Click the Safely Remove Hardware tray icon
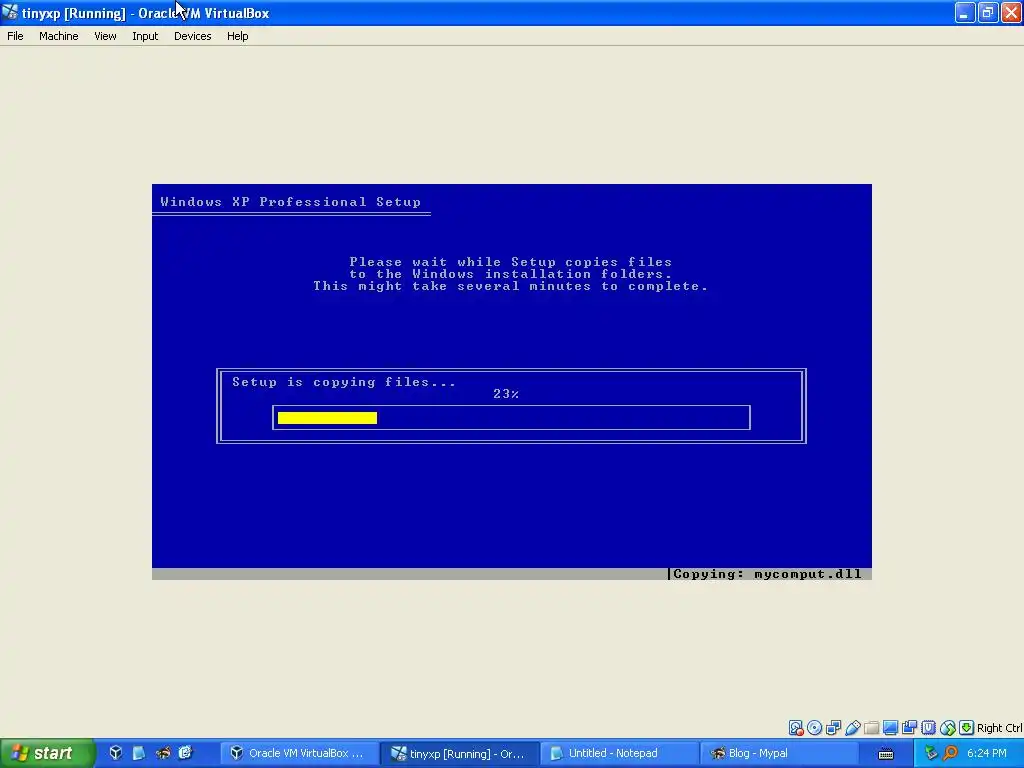 pos(931,753)
